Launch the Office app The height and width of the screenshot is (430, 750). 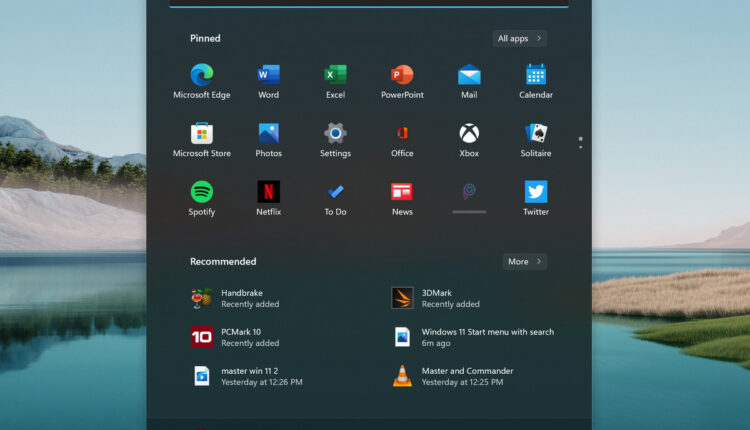click(x=402, y=133)
